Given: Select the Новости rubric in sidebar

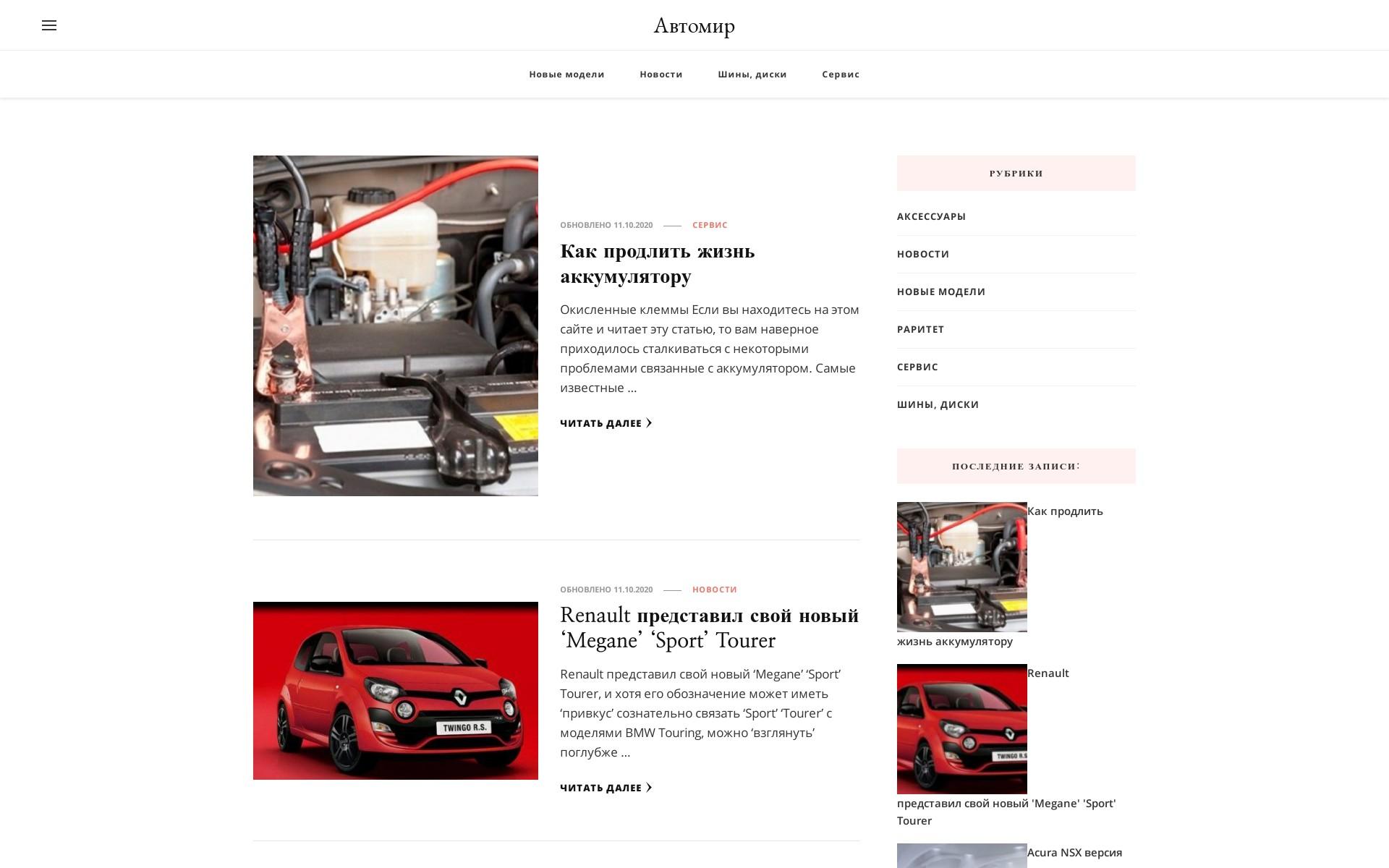Looking at the screenshot, I should [923, 254].
